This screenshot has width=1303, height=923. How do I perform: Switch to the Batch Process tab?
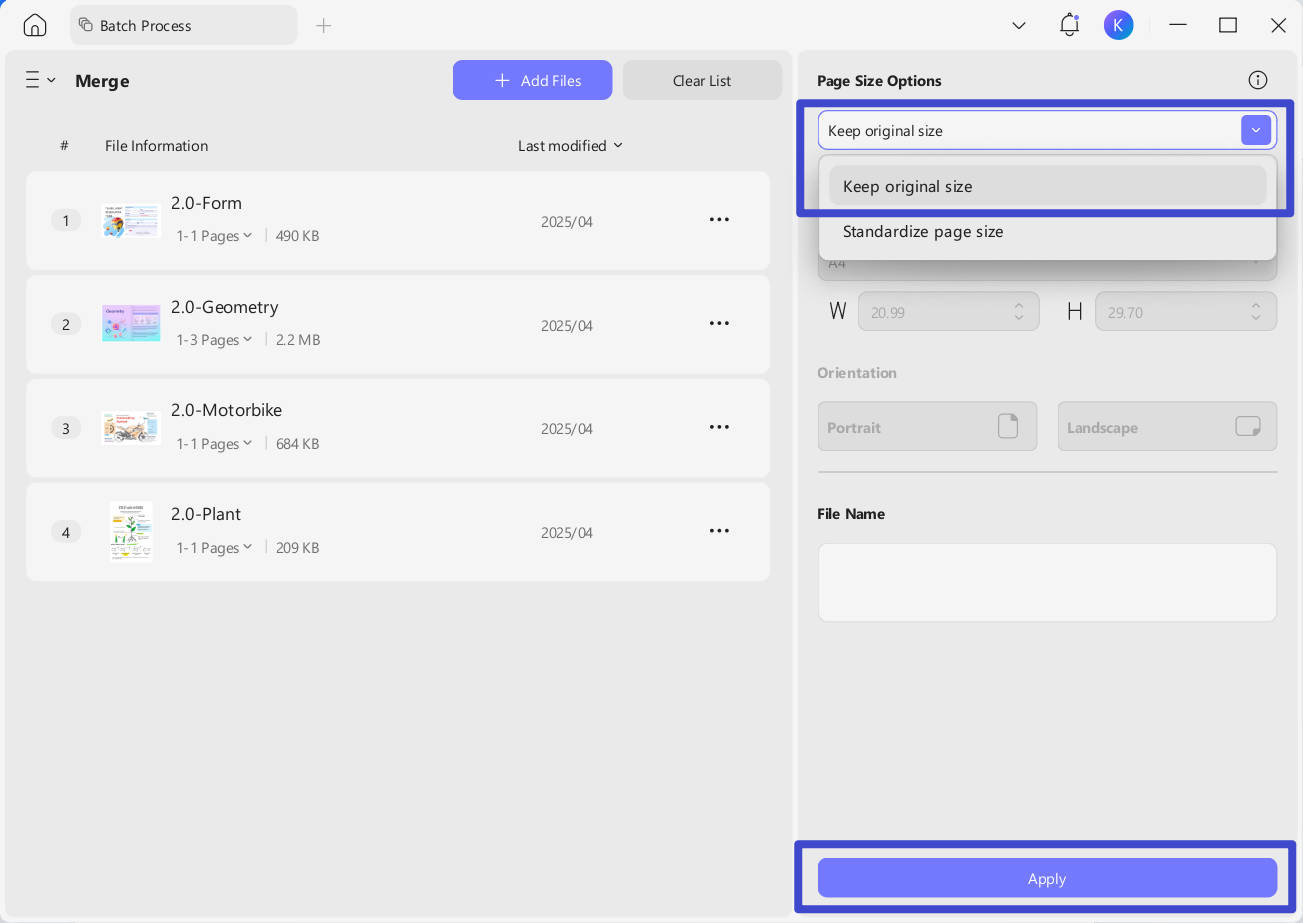(x=183, y=25)
